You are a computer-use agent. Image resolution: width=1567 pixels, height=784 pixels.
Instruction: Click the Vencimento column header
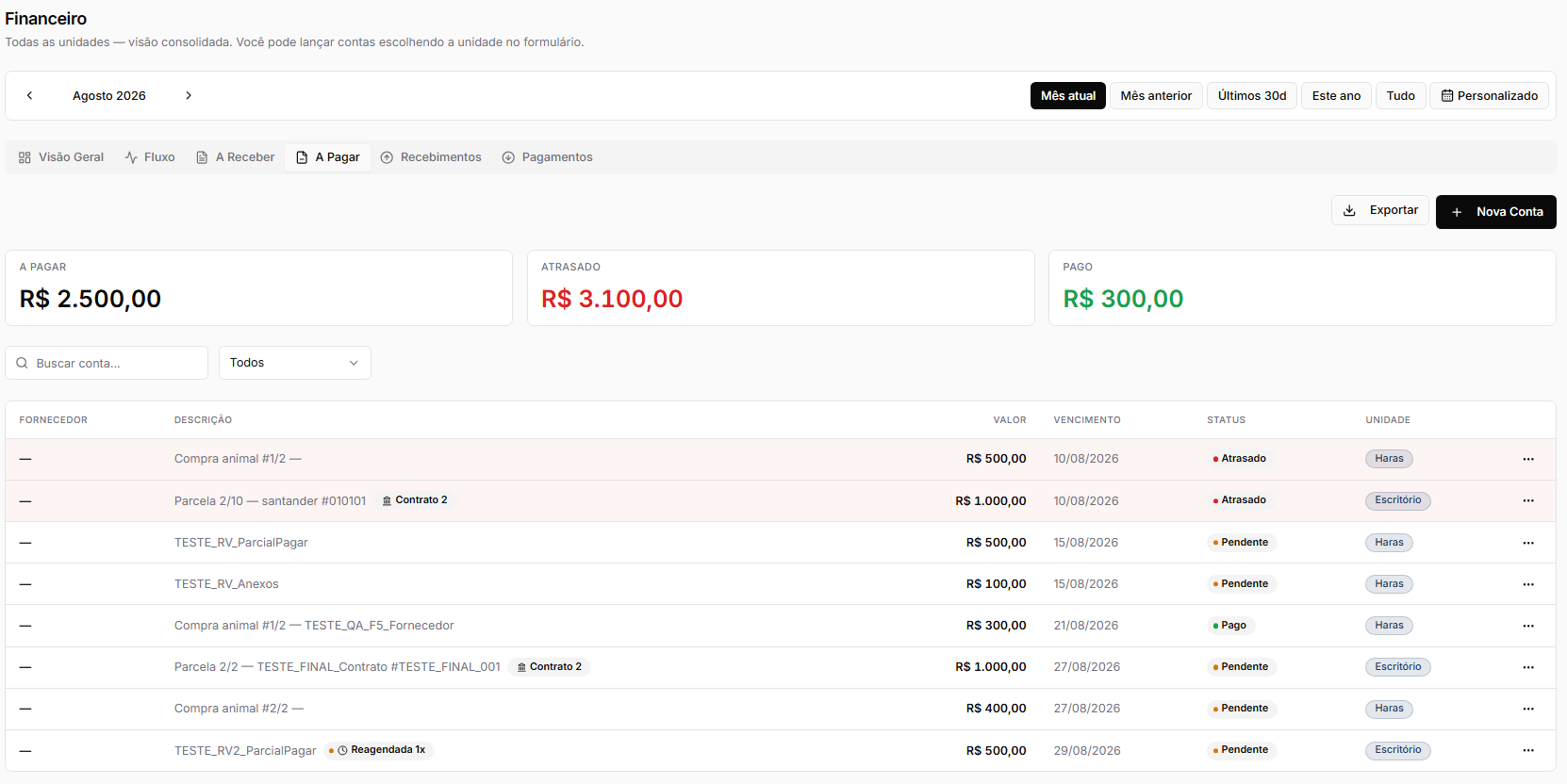1087,420
